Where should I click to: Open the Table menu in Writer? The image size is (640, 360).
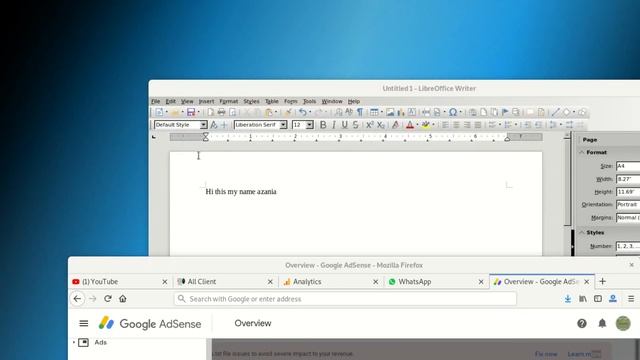tap(271, 101)
